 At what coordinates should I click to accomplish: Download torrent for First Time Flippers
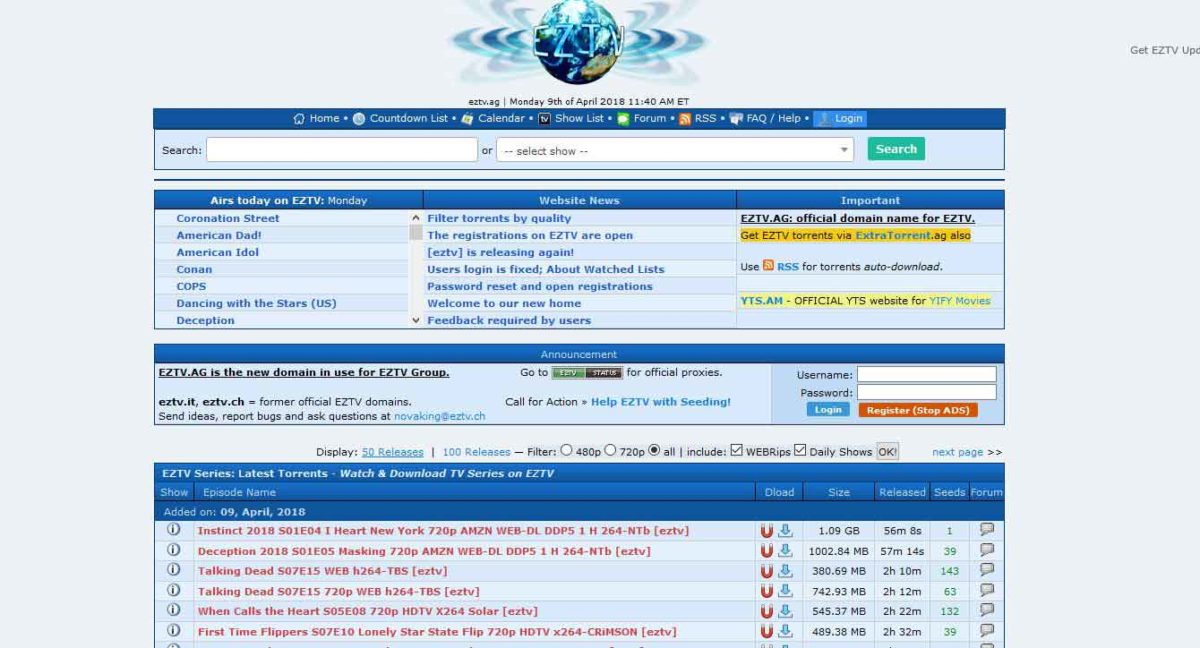(x=786, y=631)
